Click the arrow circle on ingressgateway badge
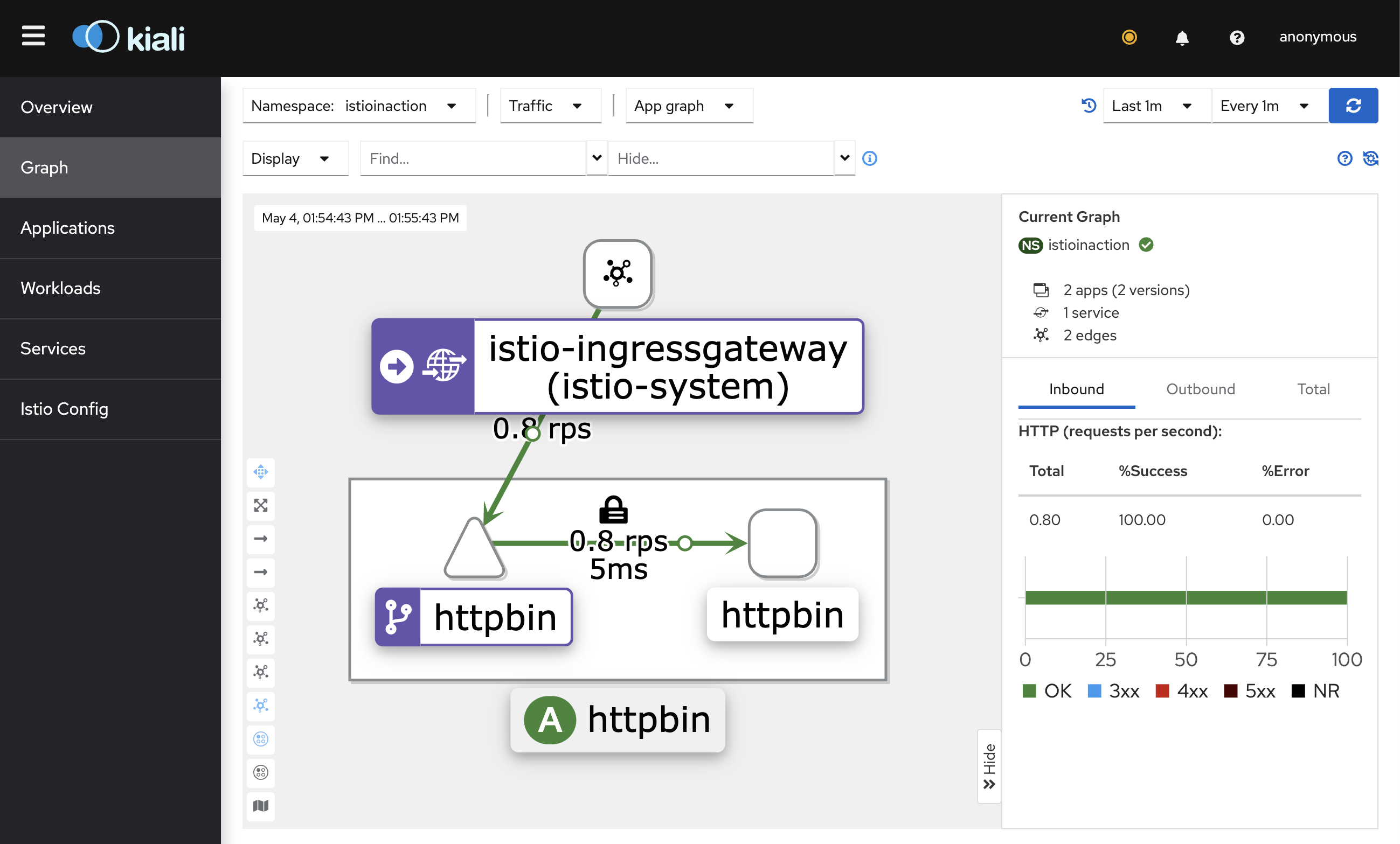Screen dimensions: 1400x844 click(x=397, y=366)
